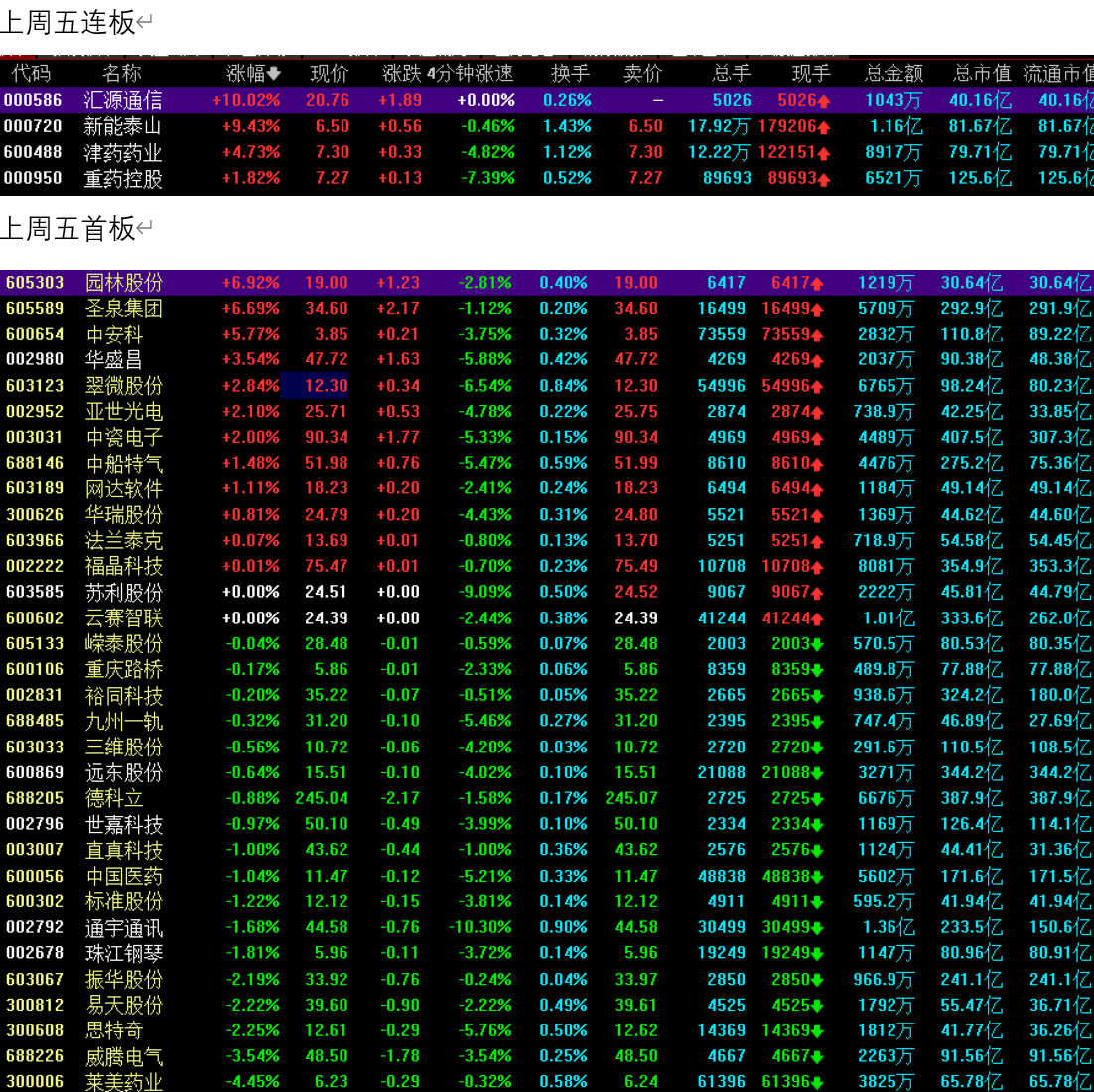Click red up arrow in 园林股份 row
This screenshot has width=1094, height=1092.
click(817, 284)
